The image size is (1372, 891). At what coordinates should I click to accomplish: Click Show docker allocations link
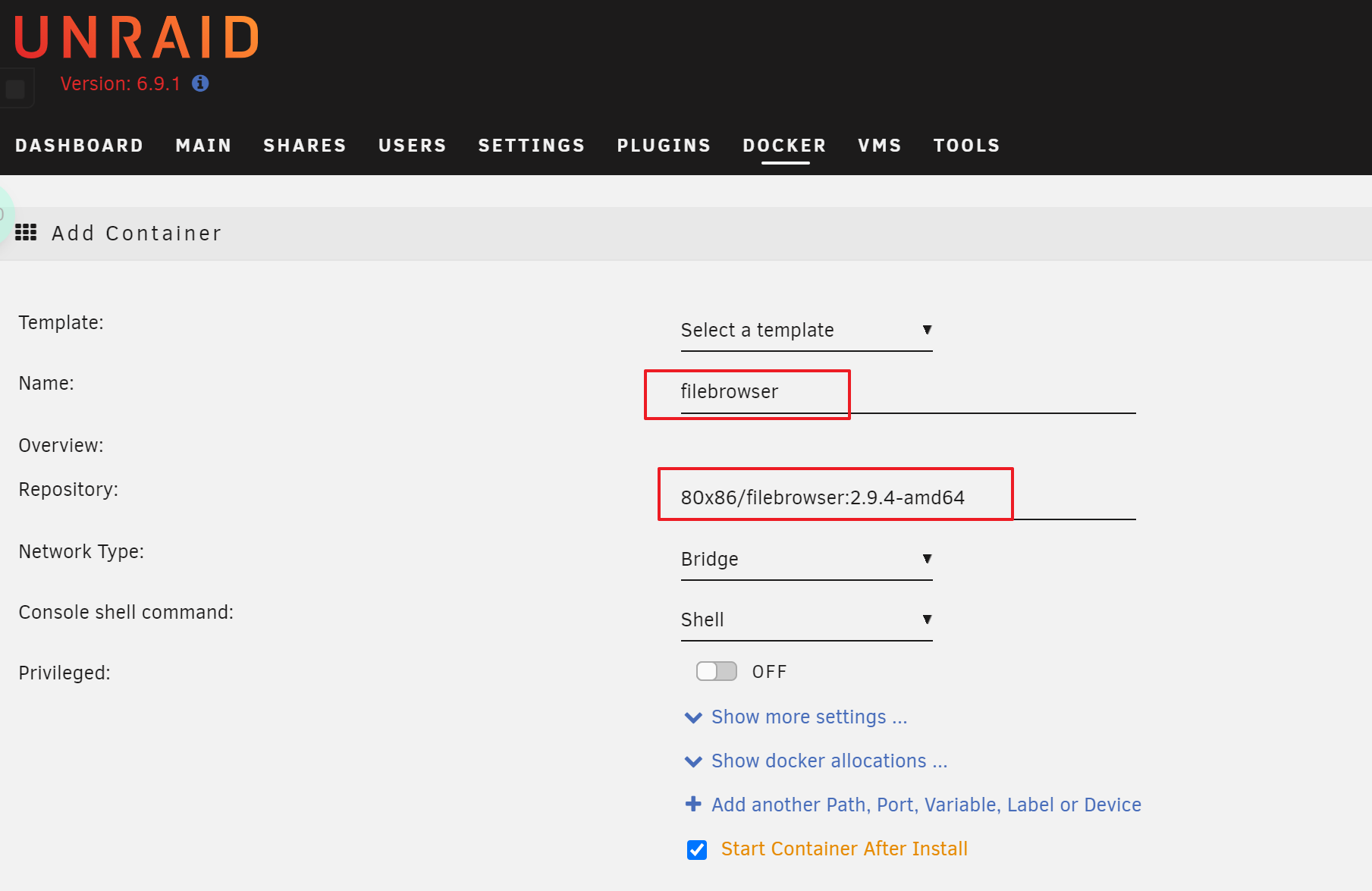point(830,761)
